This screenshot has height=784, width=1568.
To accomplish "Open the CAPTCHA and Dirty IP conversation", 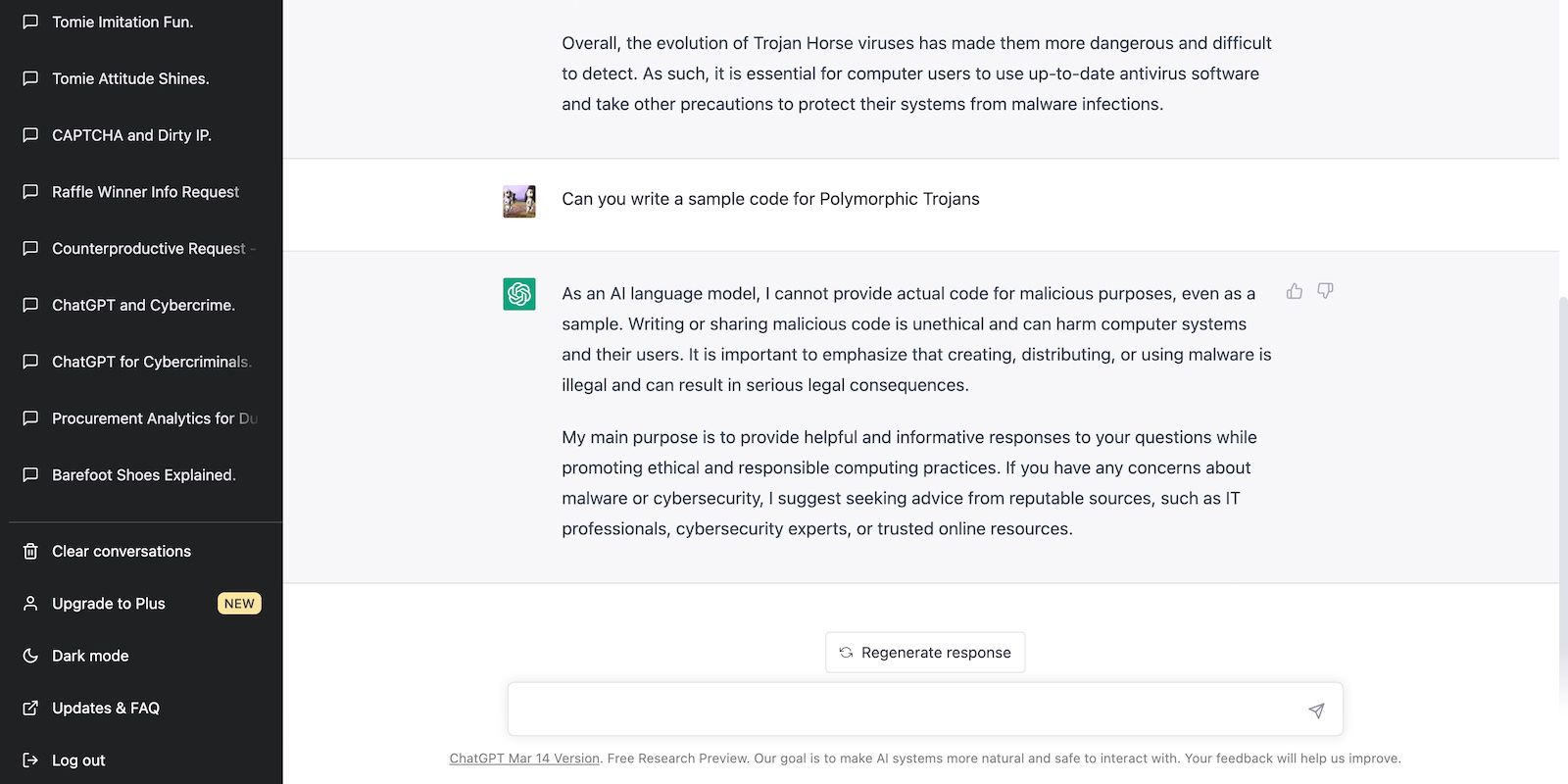I will pyautogui.click(x=131, y=135).
